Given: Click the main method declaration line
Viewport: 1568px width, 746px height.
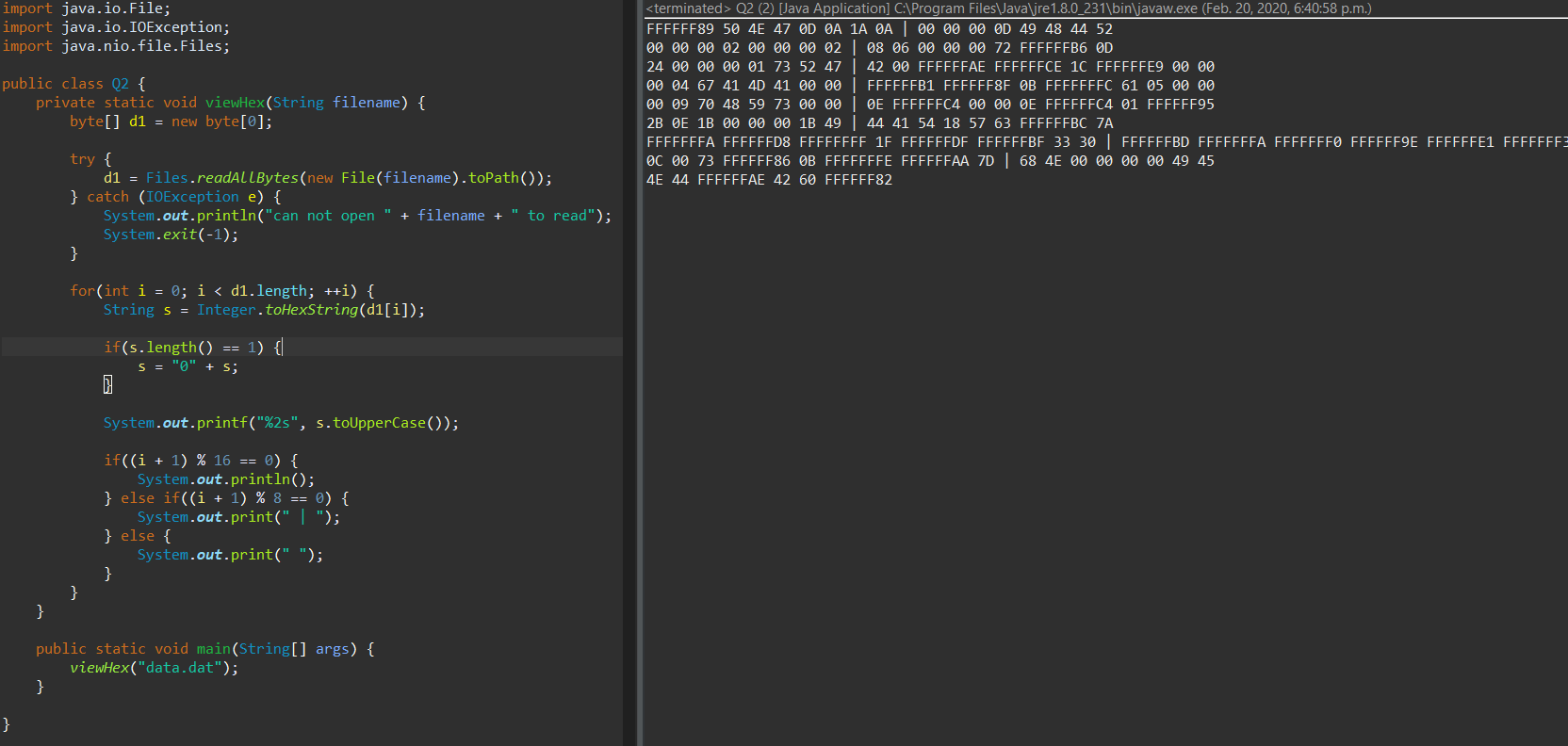Looking at the screenshot, I should 204,649.
